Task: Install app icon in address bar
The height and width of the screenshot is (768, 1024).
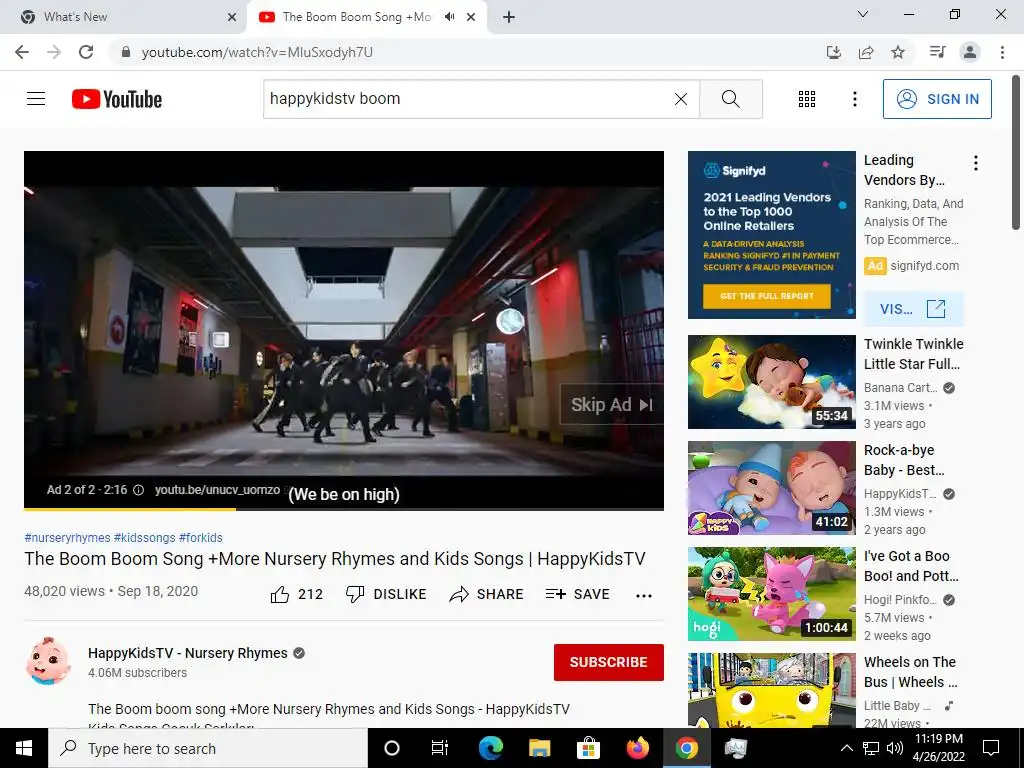Action: pos(833,52)
